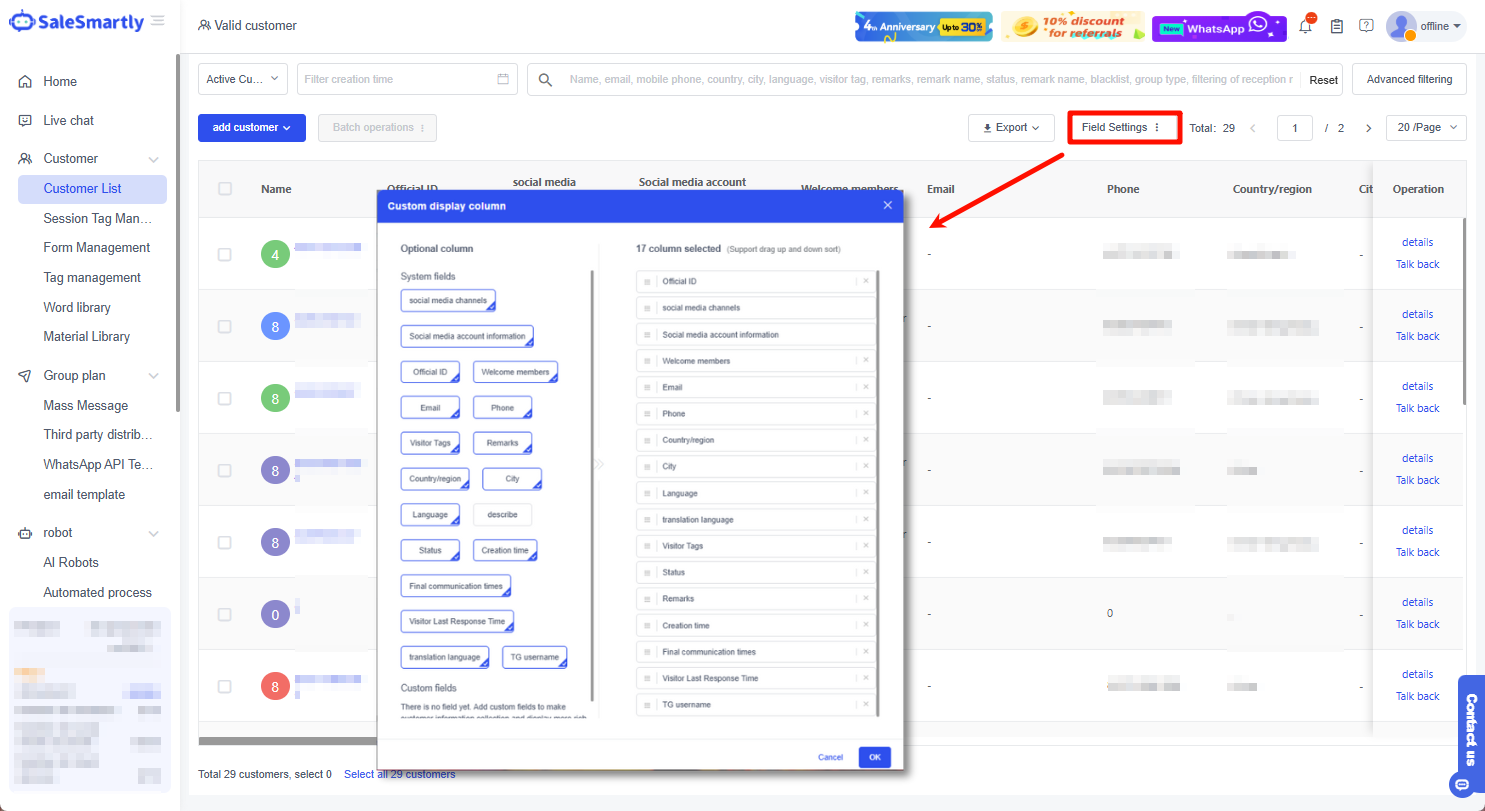This screenshot has width=1485, height=811.
Task: Close the Custom display column dialog
Action: coord(887,206)
